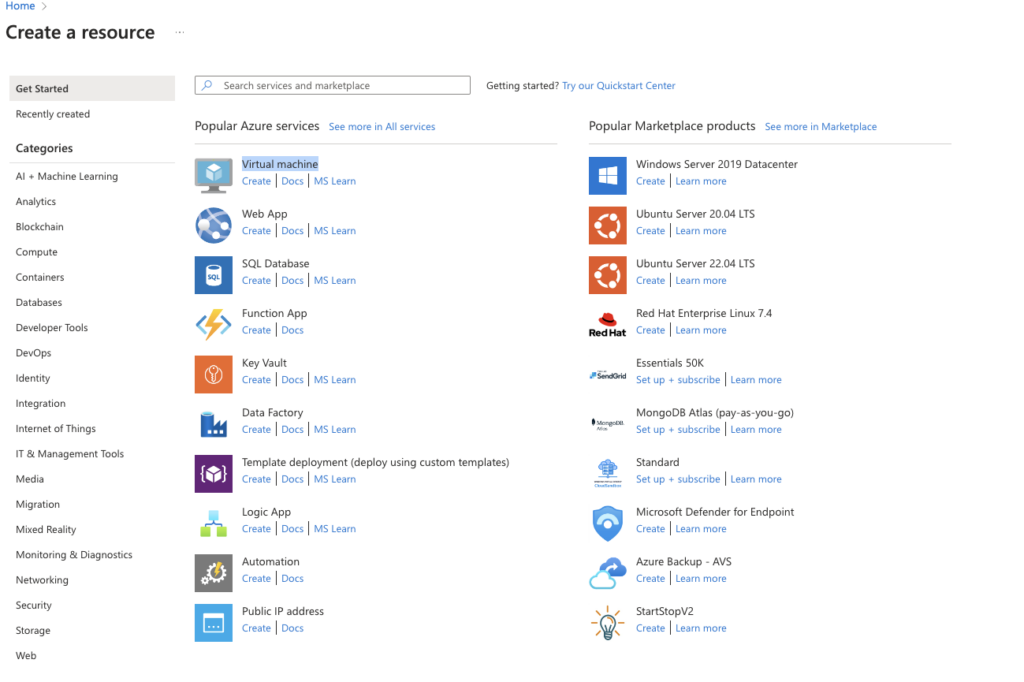Select the Security category
This screenshot has height=682, width=1024.
(34, 606)
